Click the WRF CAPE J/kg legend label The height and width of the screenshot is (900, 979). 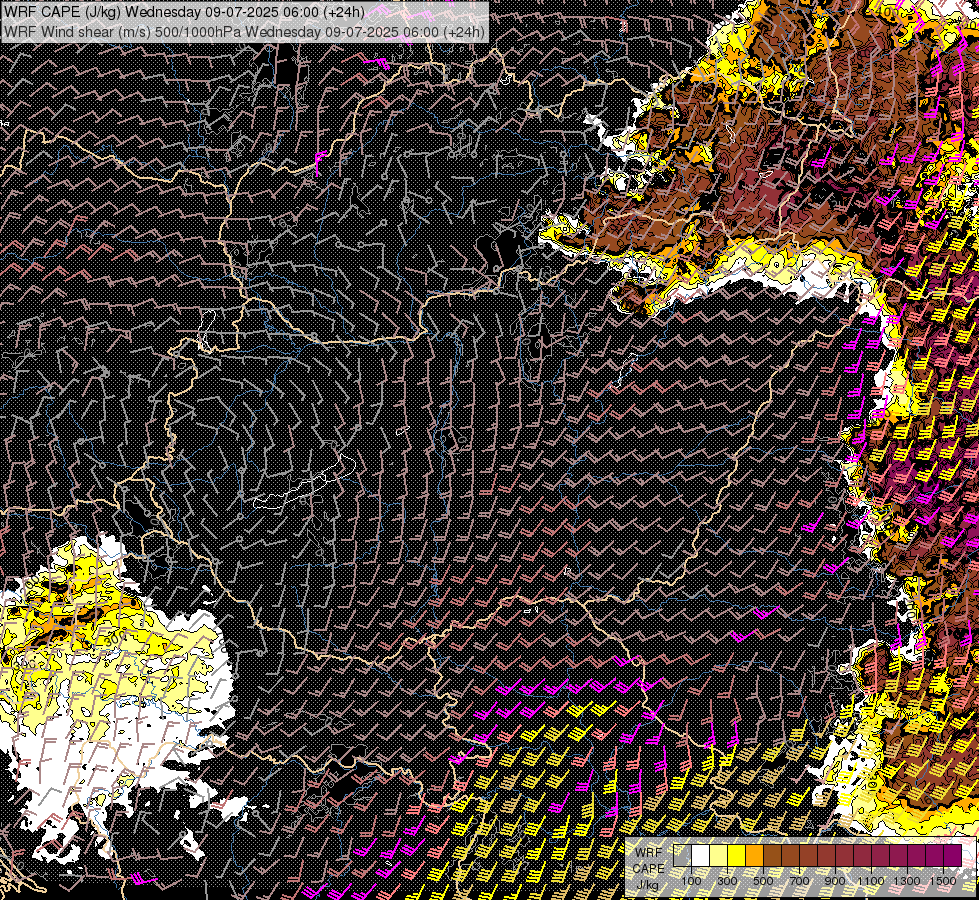649,869
